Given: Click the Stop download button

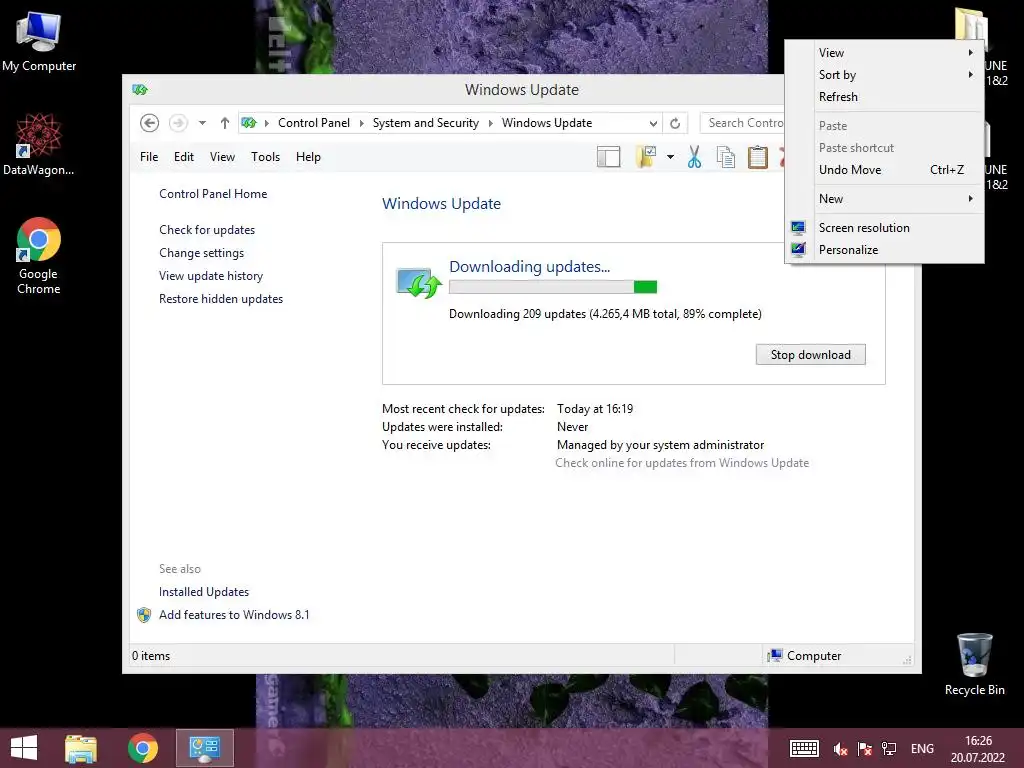Looking at the screenshot, I should 810,355.
